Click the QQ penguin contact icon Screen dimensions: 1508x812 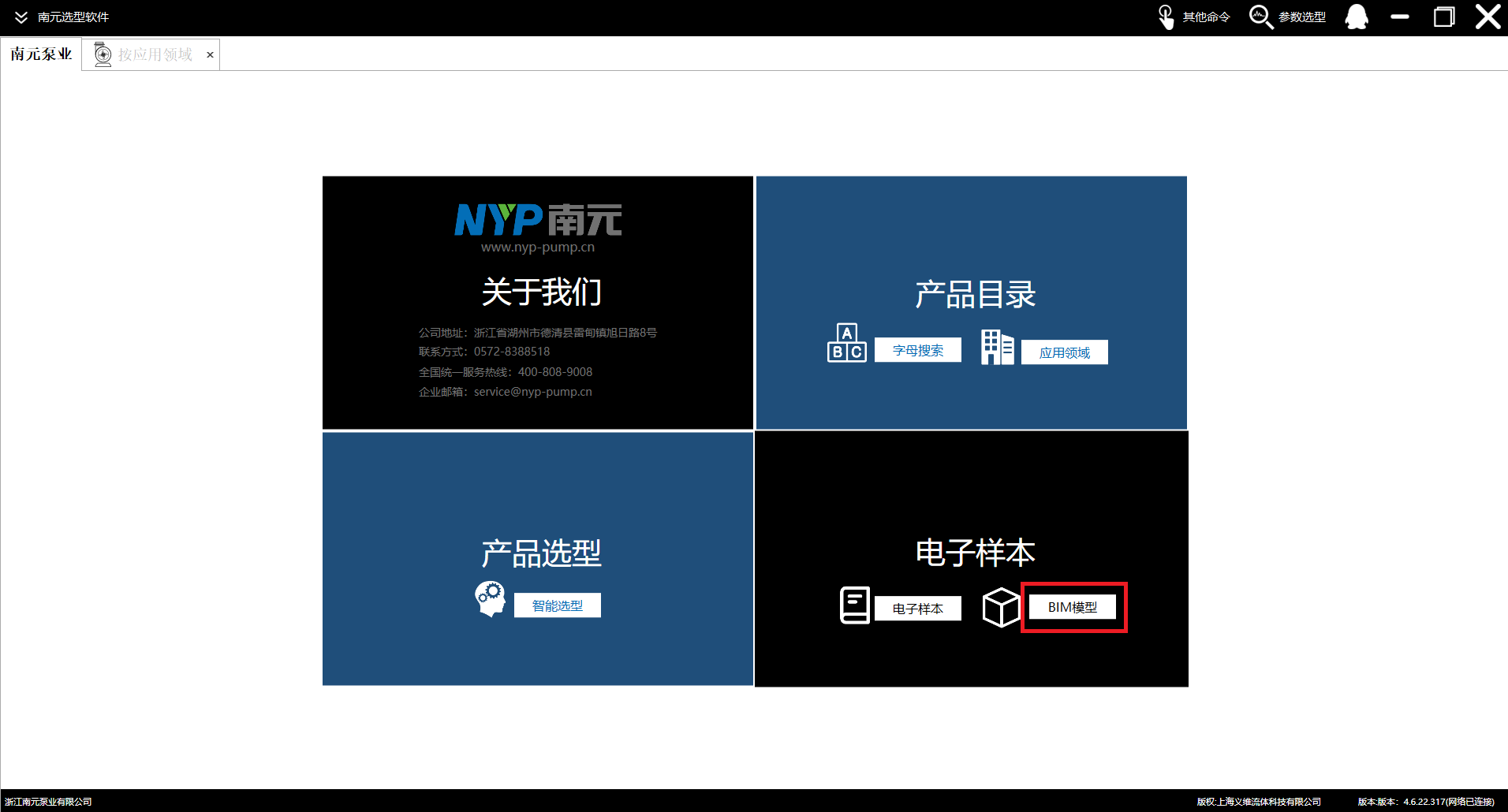[1357, 17]
